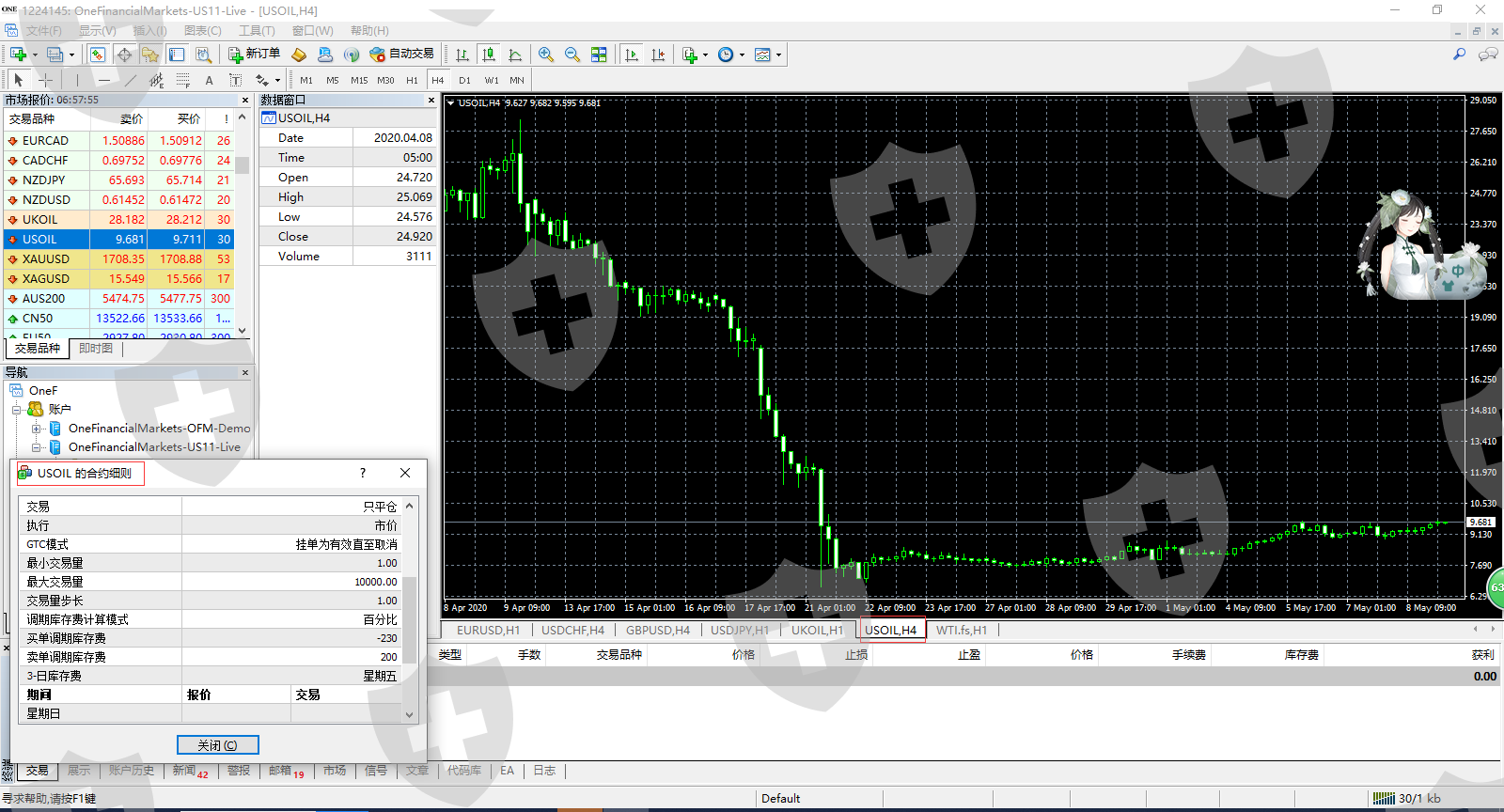Open the chart periodicity clock dropdown
The width and height of the screenshot is (1504, 812).
click(730, 55)
